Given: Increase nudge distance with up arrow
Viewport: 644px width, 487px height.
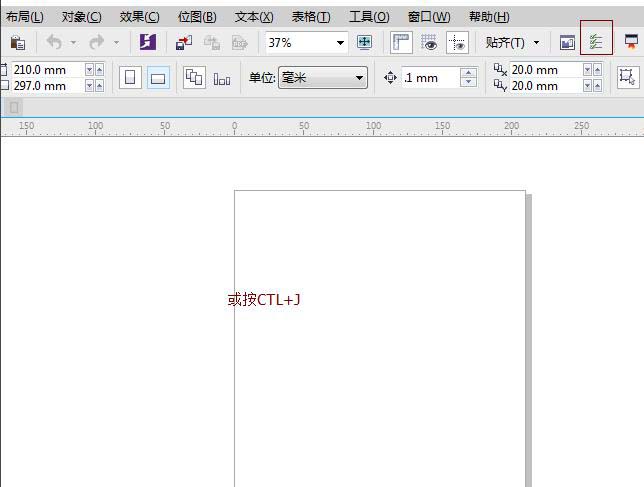Looking at the screenshot, I should (x=469, y=73).
